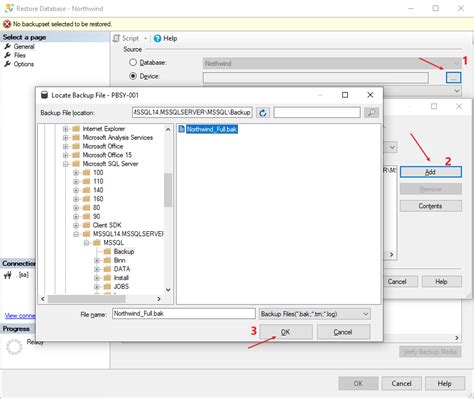Click the JOBS folder icon

(x=107, y=286)
